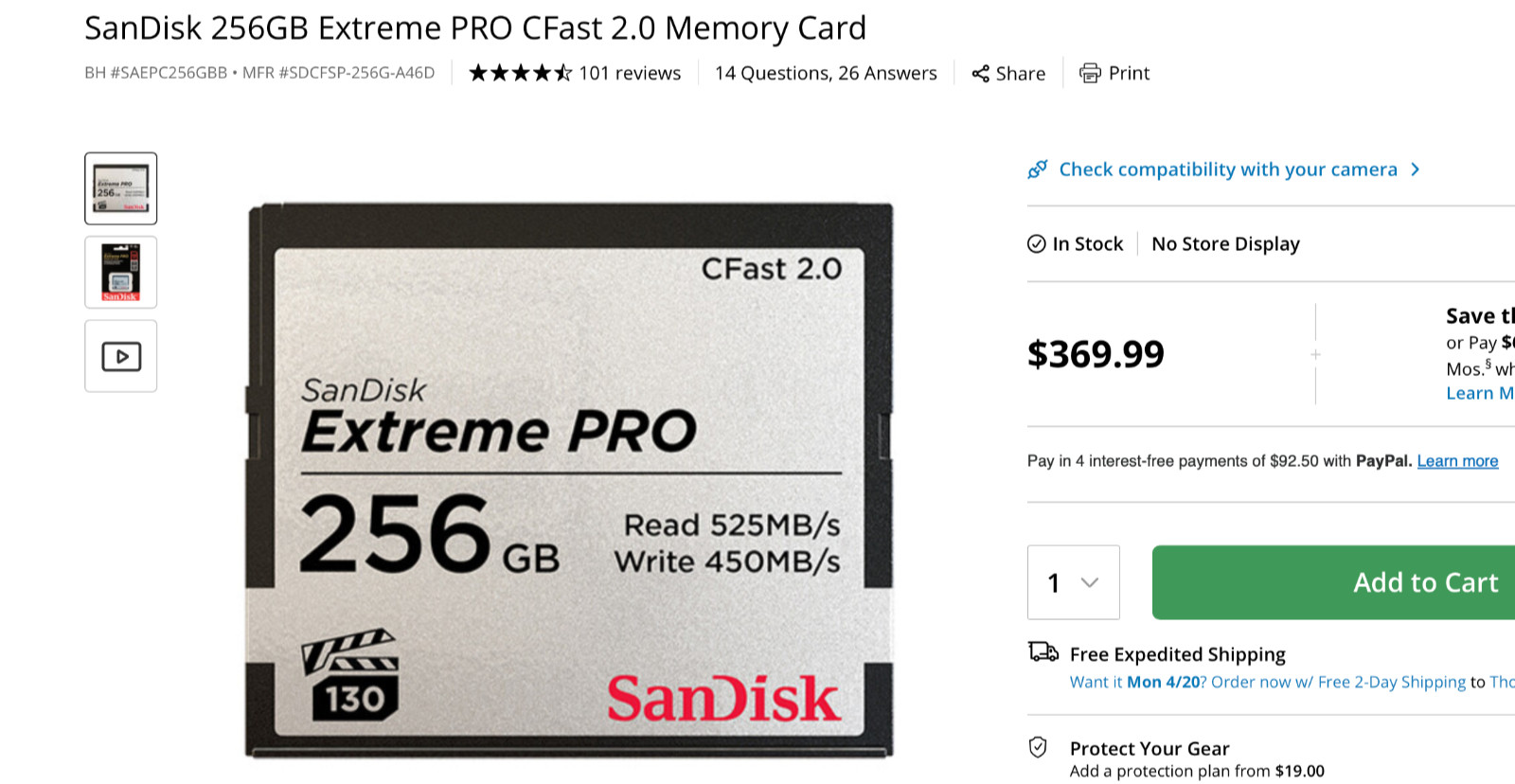The height and width of the screenshot is (784, 1515).
Task: Click the star rating icons
Action: point(520,73)
